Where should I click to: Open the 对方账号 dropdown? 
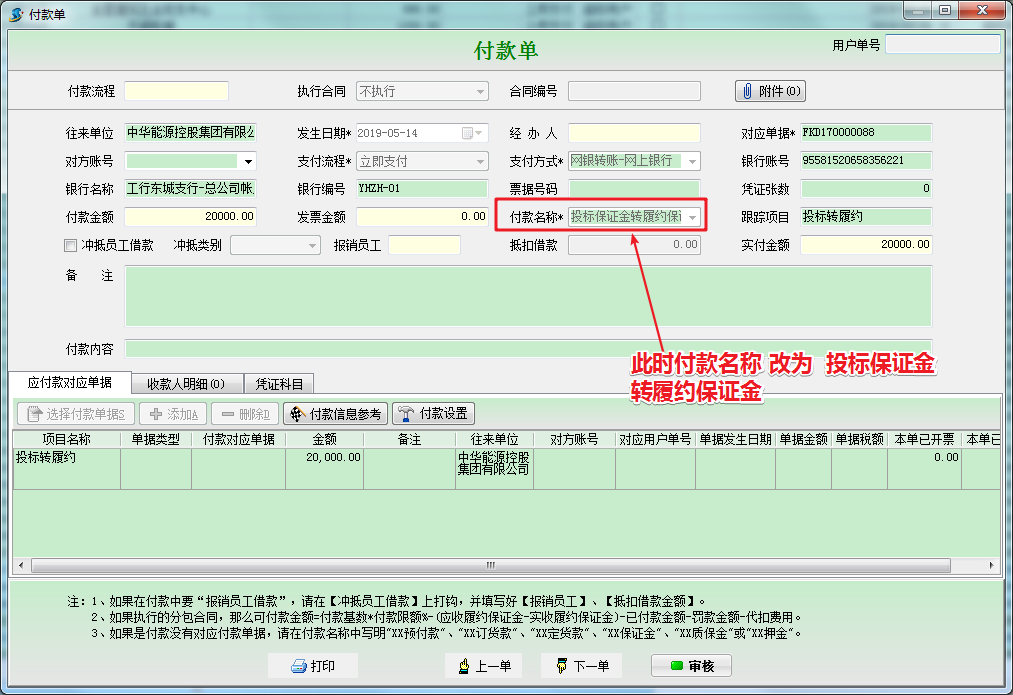tap(248, 161)
